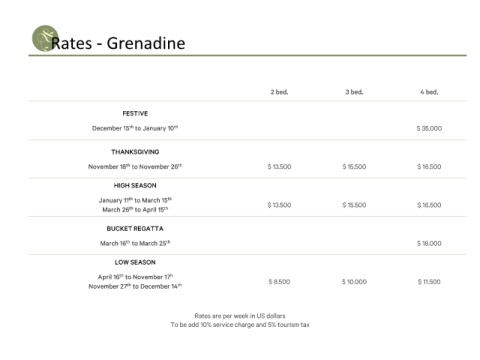This screenshot has width=480, height=360.
Task: Click the THANKSGIVING season heading
Action: 135,152
